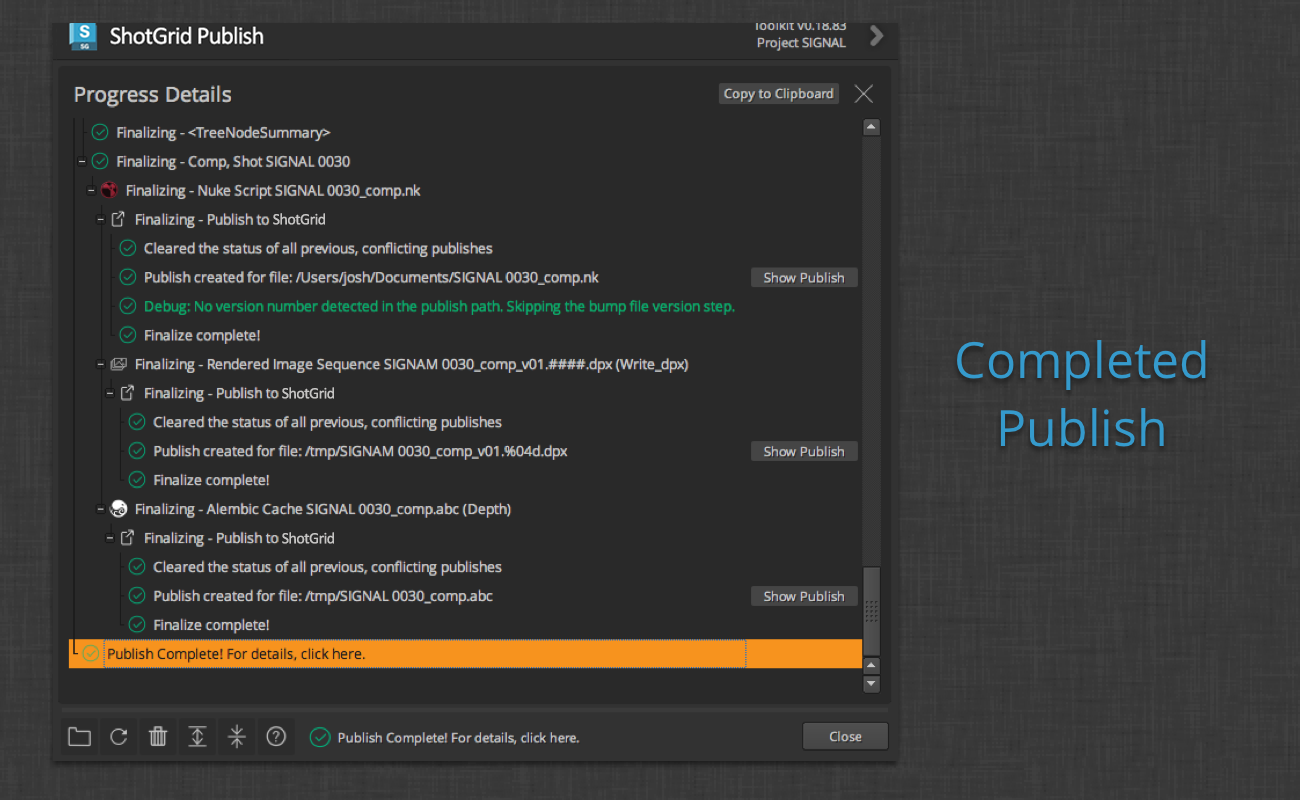Click the Progress Details heading
This screenshot has width=1300, height=800.
[153, 95]
